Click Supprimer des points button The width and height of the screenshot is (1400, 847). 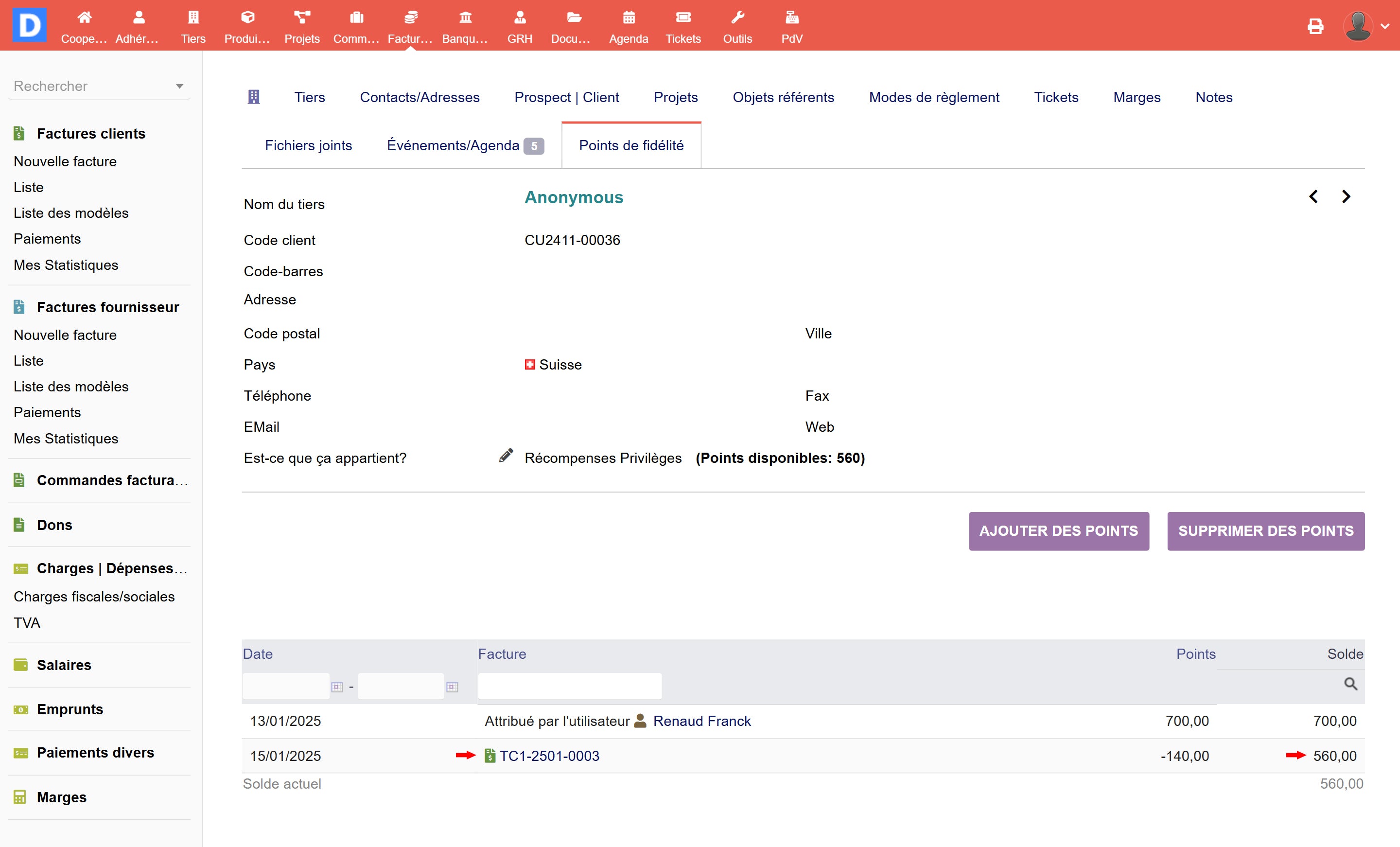pos(1265,531)
